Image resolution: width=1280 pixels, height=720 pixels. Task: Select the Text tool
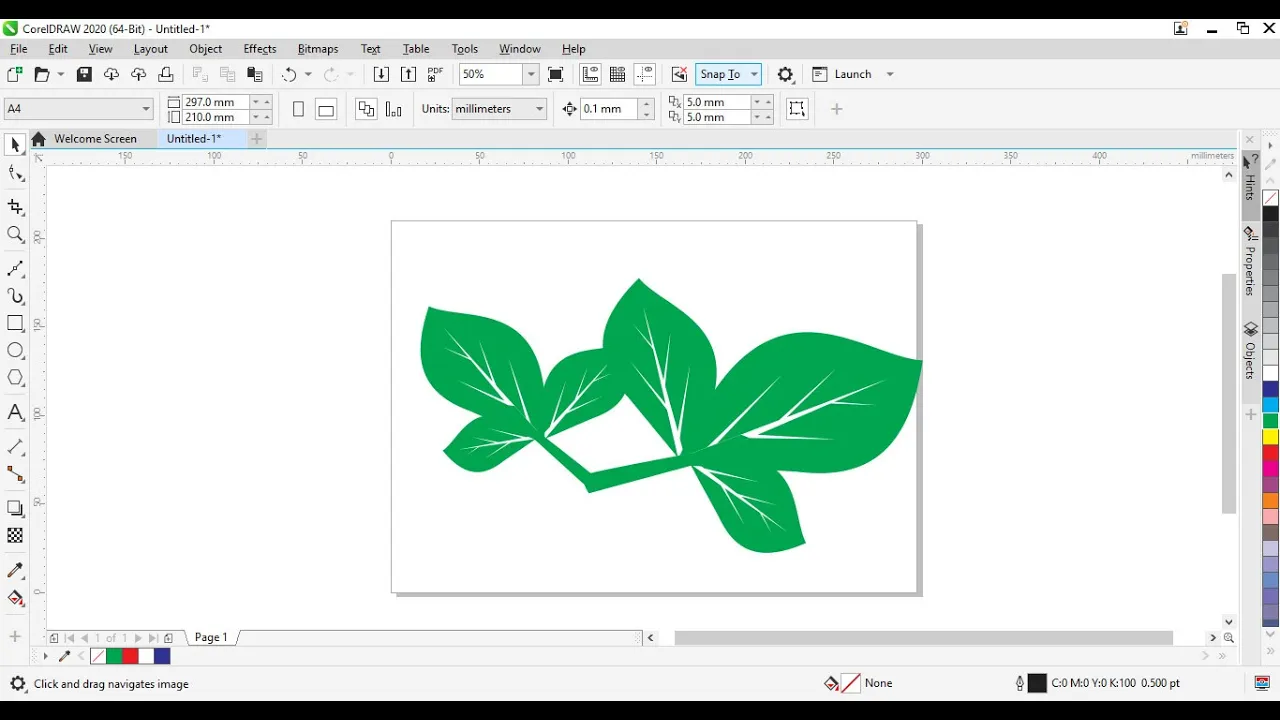point(15,412)
